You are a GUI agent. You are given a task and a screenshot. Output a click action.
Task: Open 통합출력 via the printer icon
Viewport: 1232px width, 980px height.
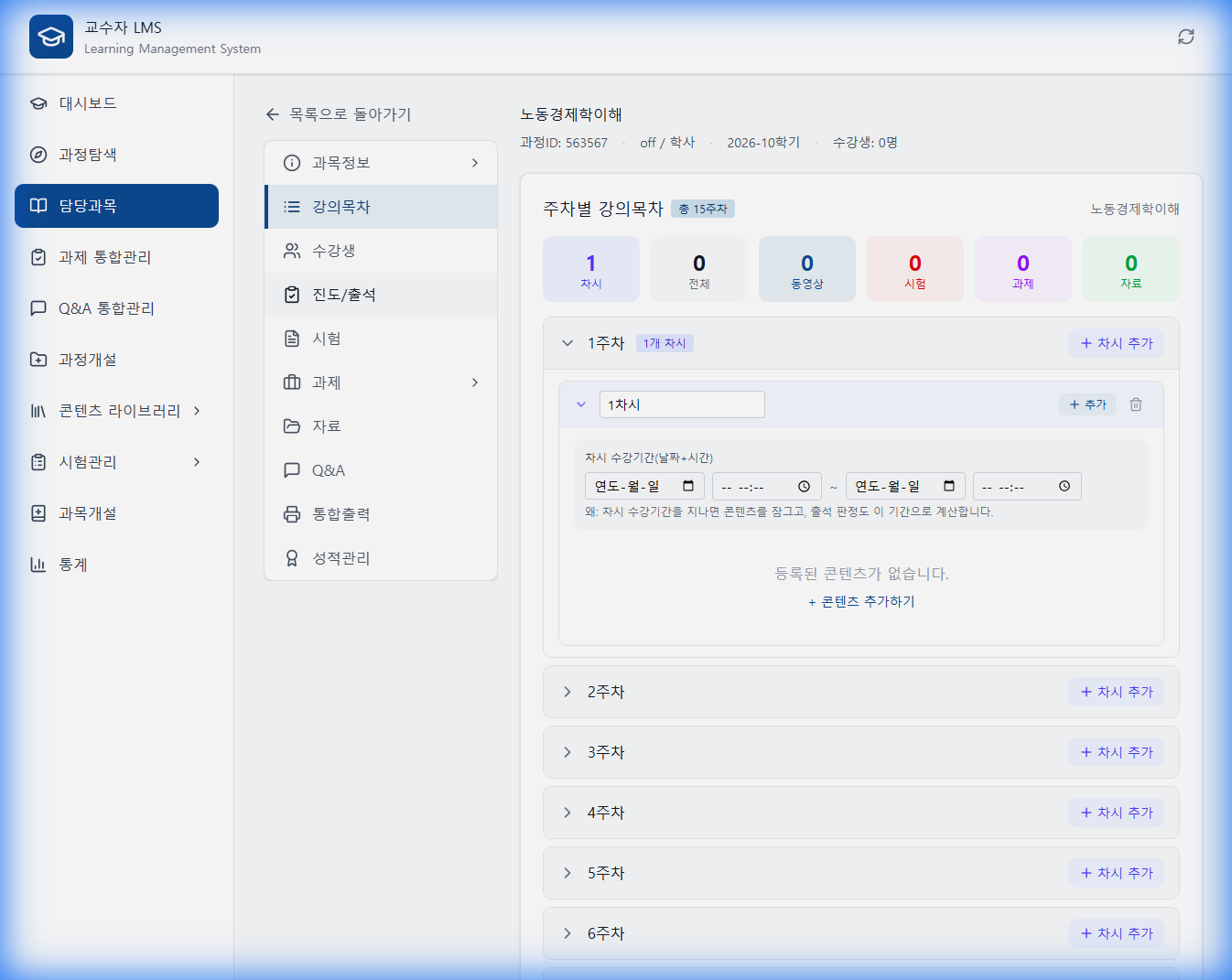tap(292, 514)
